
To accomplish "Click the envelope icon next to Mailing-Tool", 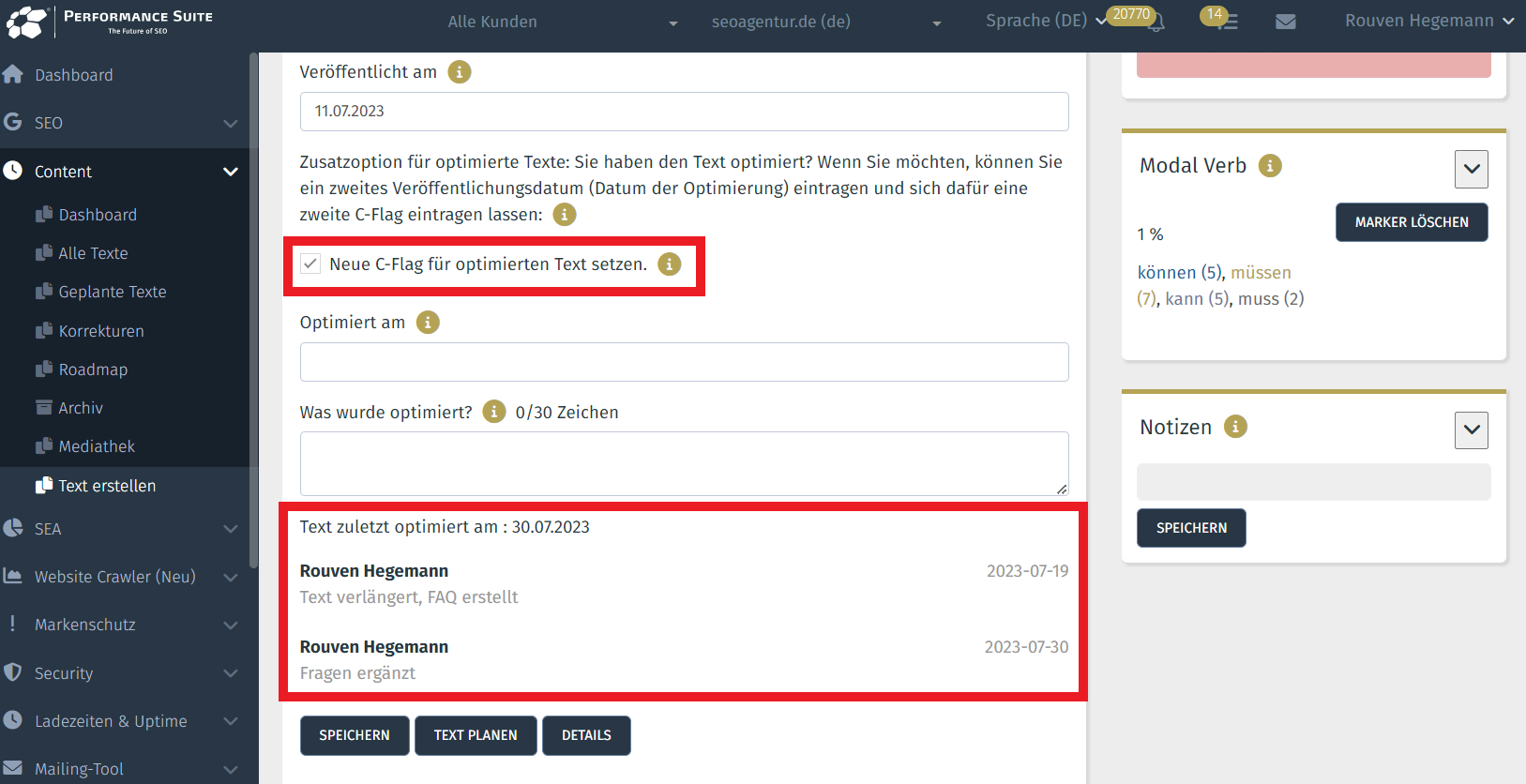I will [x=13, y=768].
